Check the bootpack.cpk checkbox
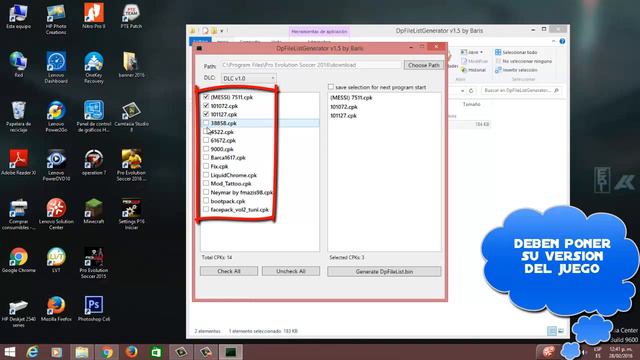Screen dimensions: 640x360 click(x=206, y=200)
